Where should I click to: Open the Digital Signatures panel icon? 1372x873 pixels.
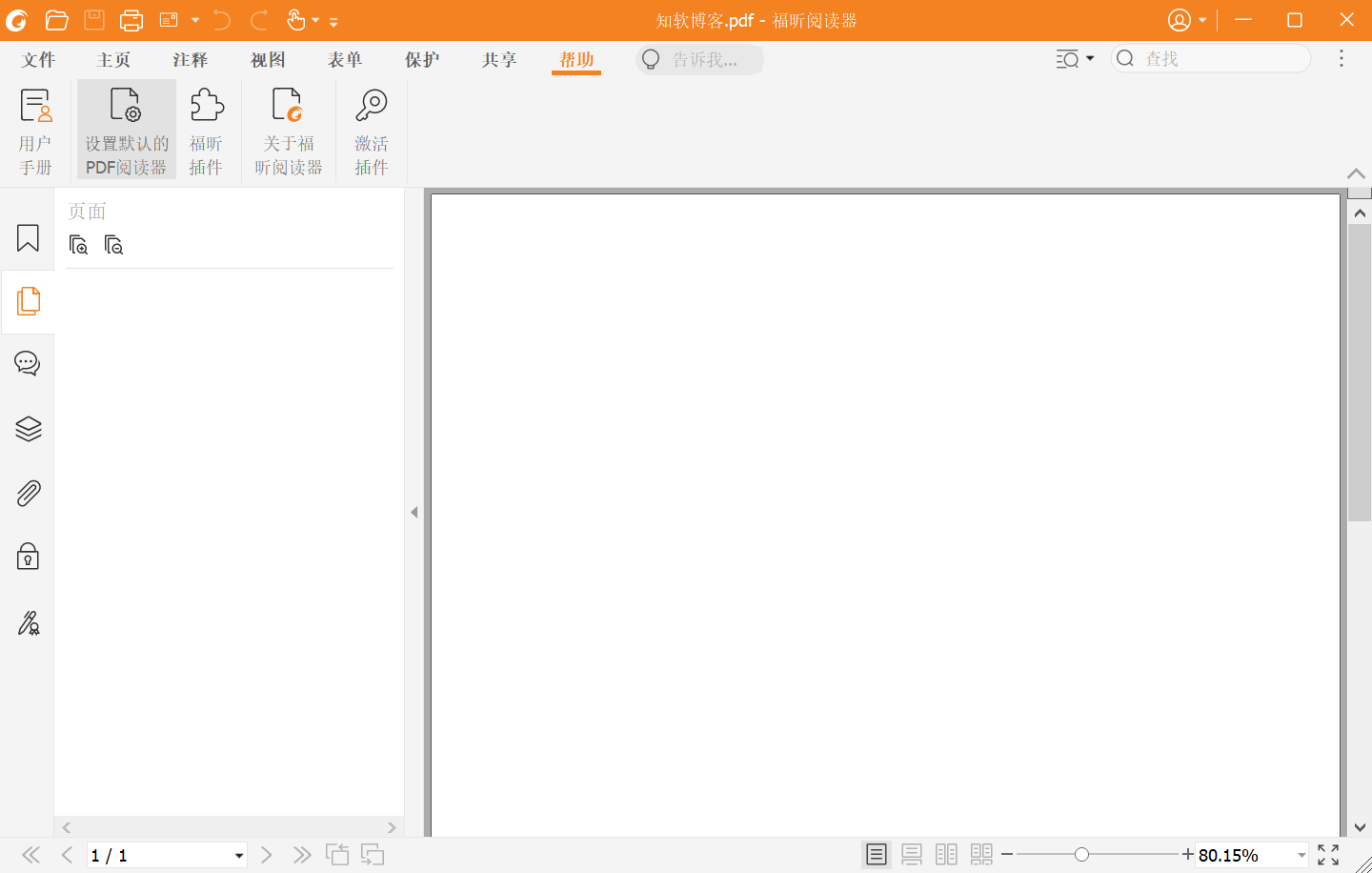28,622
